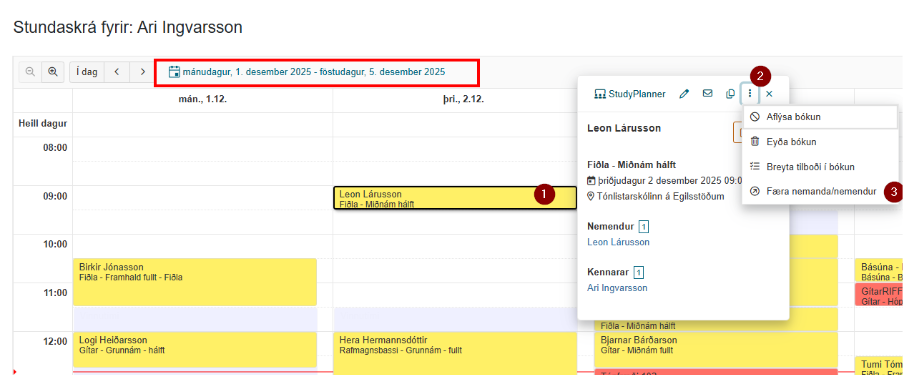The image size is (903, 375).
Task: Select Hera Hermannsdóttir lesson block
Action: (455, 353)
